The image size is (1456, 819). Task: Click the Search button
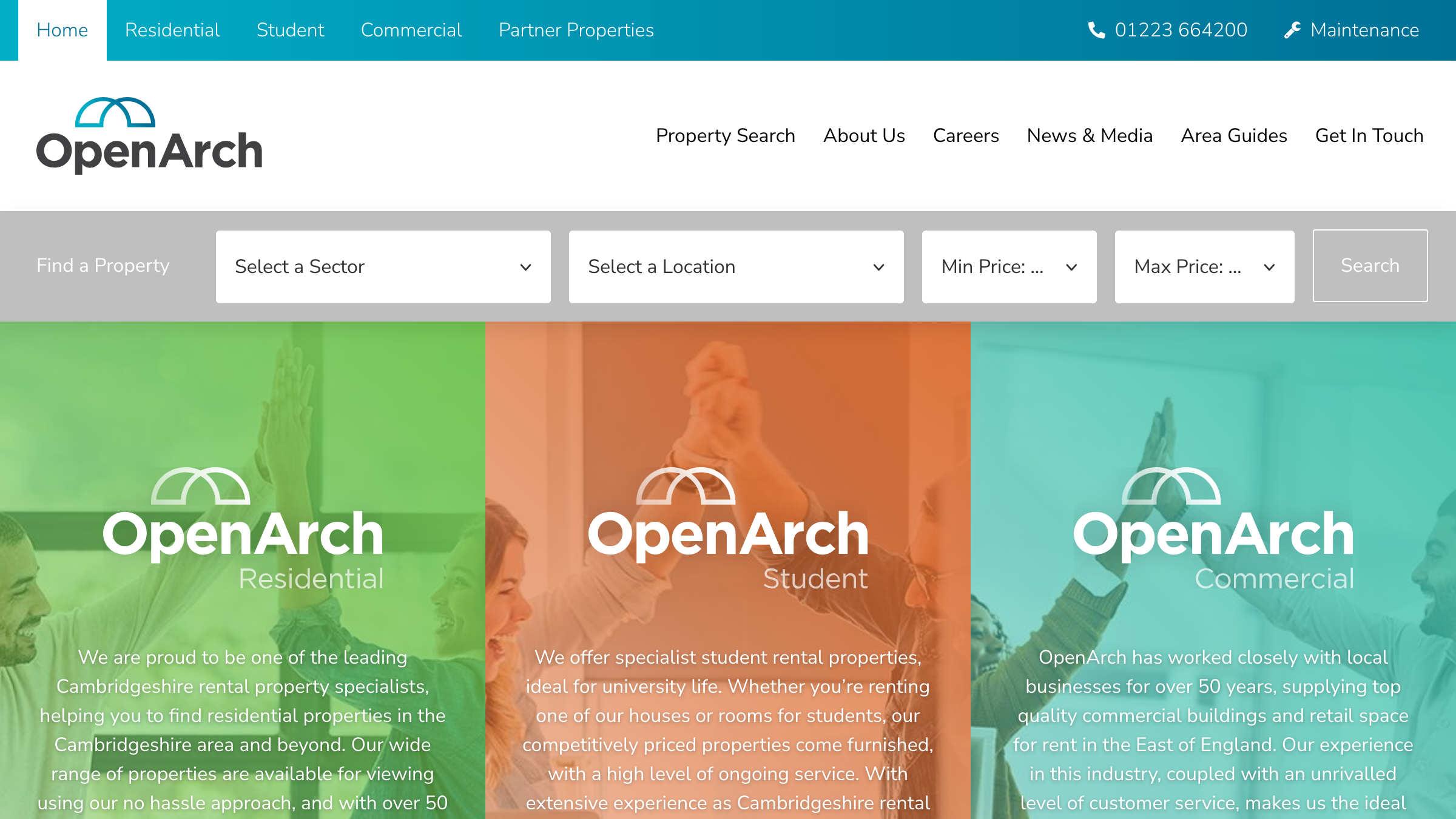(x=1370, y=266)
